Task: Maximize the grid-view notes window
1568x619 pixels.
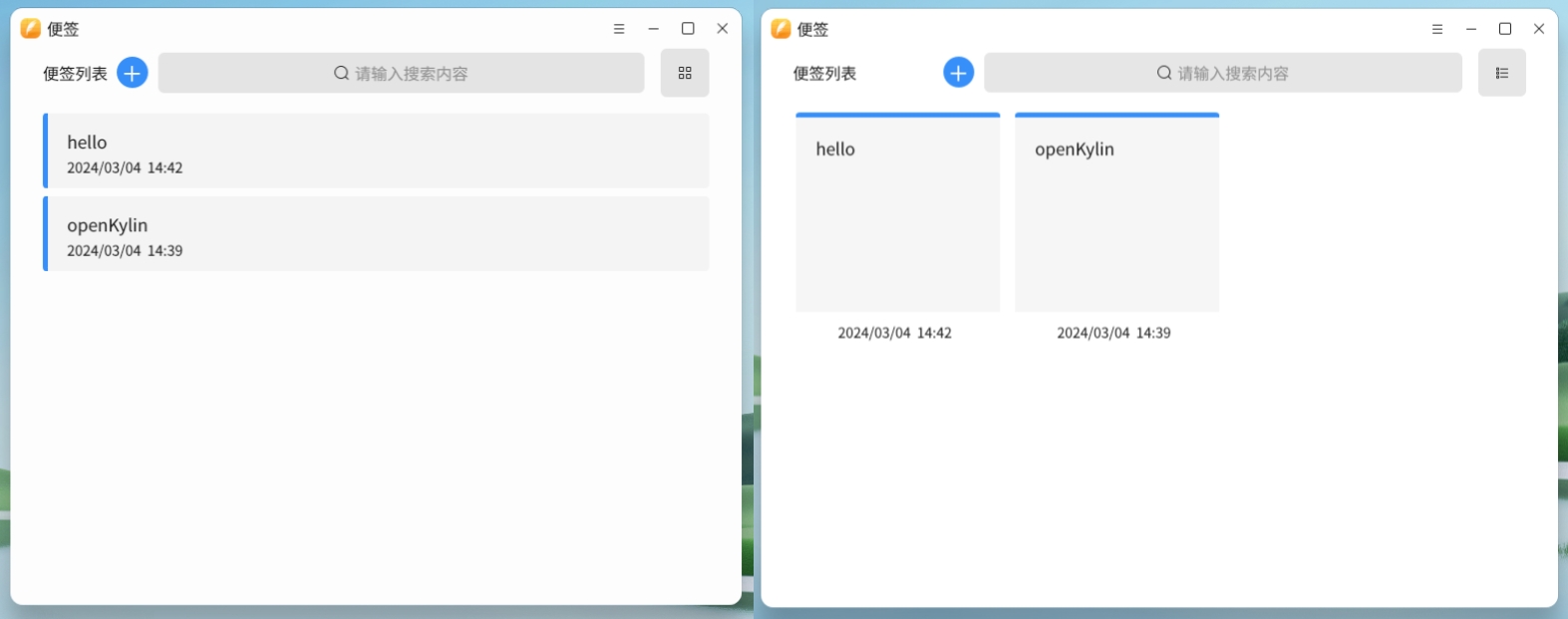Action: coord(1505,29)
